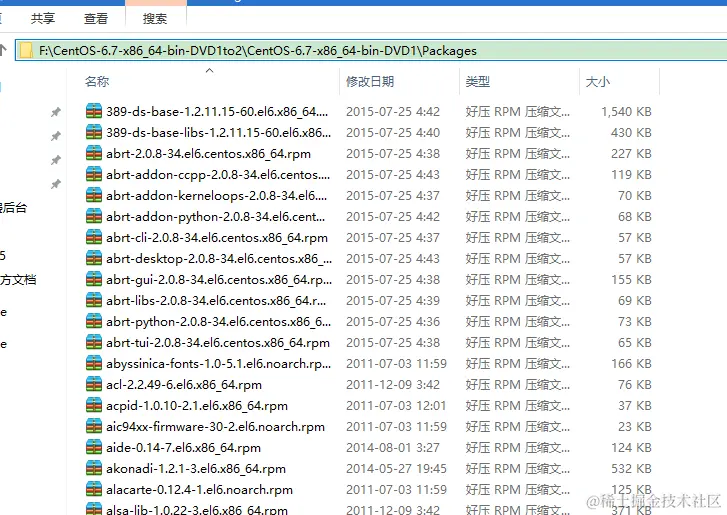Select filename abrt-tui-2.0.8-34.el6.centos.x86_64.rpm

point(217,343)
